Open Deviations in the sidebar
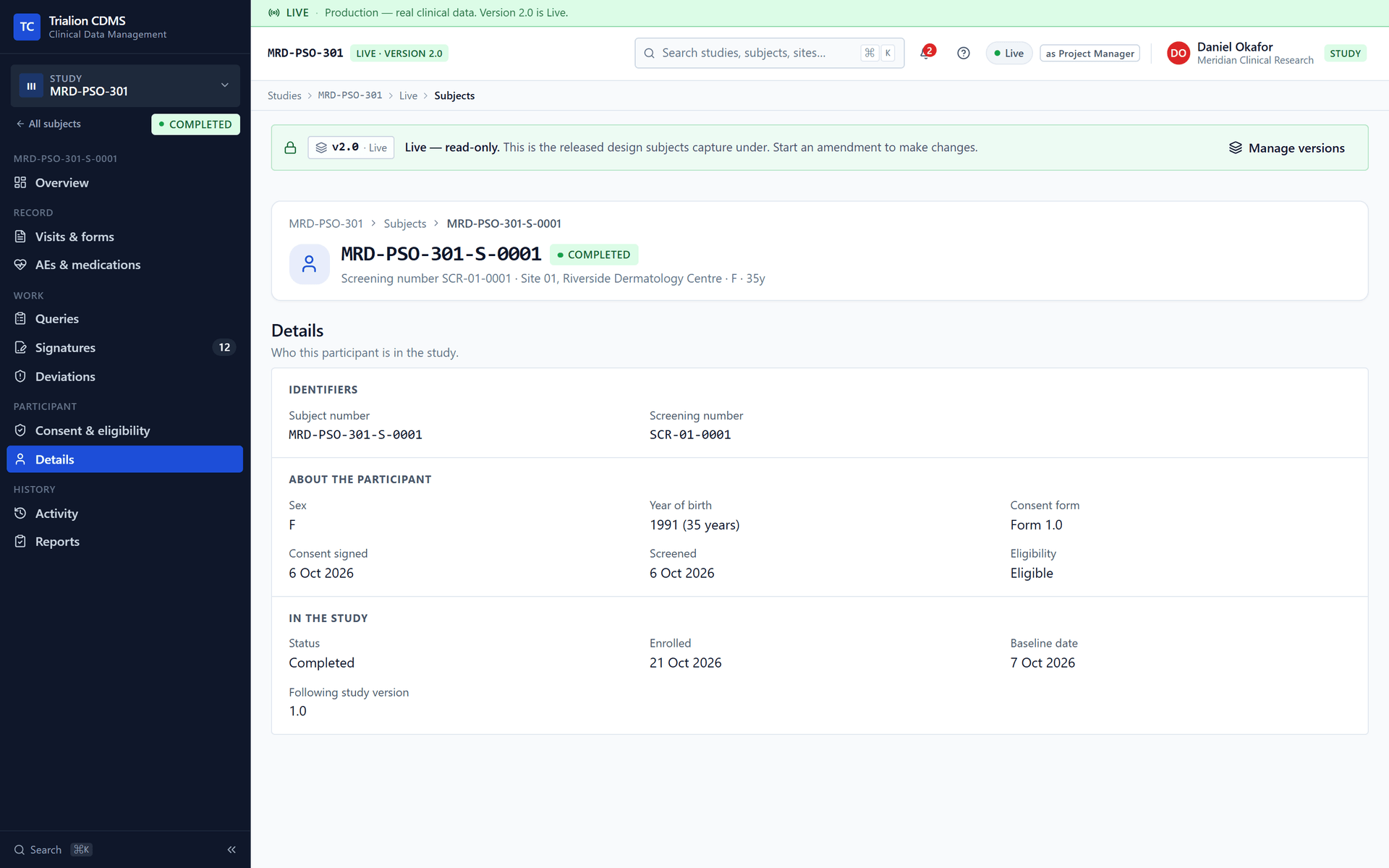The height and width of the screenshot is (868, 1389). (124, 377)
